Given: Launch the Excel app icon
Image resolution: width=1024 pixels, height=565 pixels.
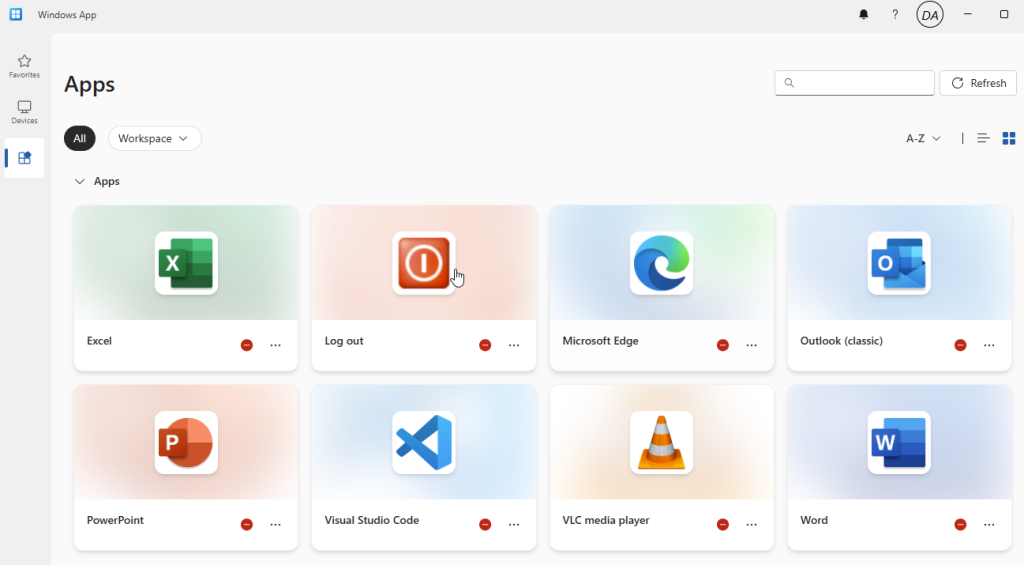Looking at the screenshot, I should coord(186,263).
